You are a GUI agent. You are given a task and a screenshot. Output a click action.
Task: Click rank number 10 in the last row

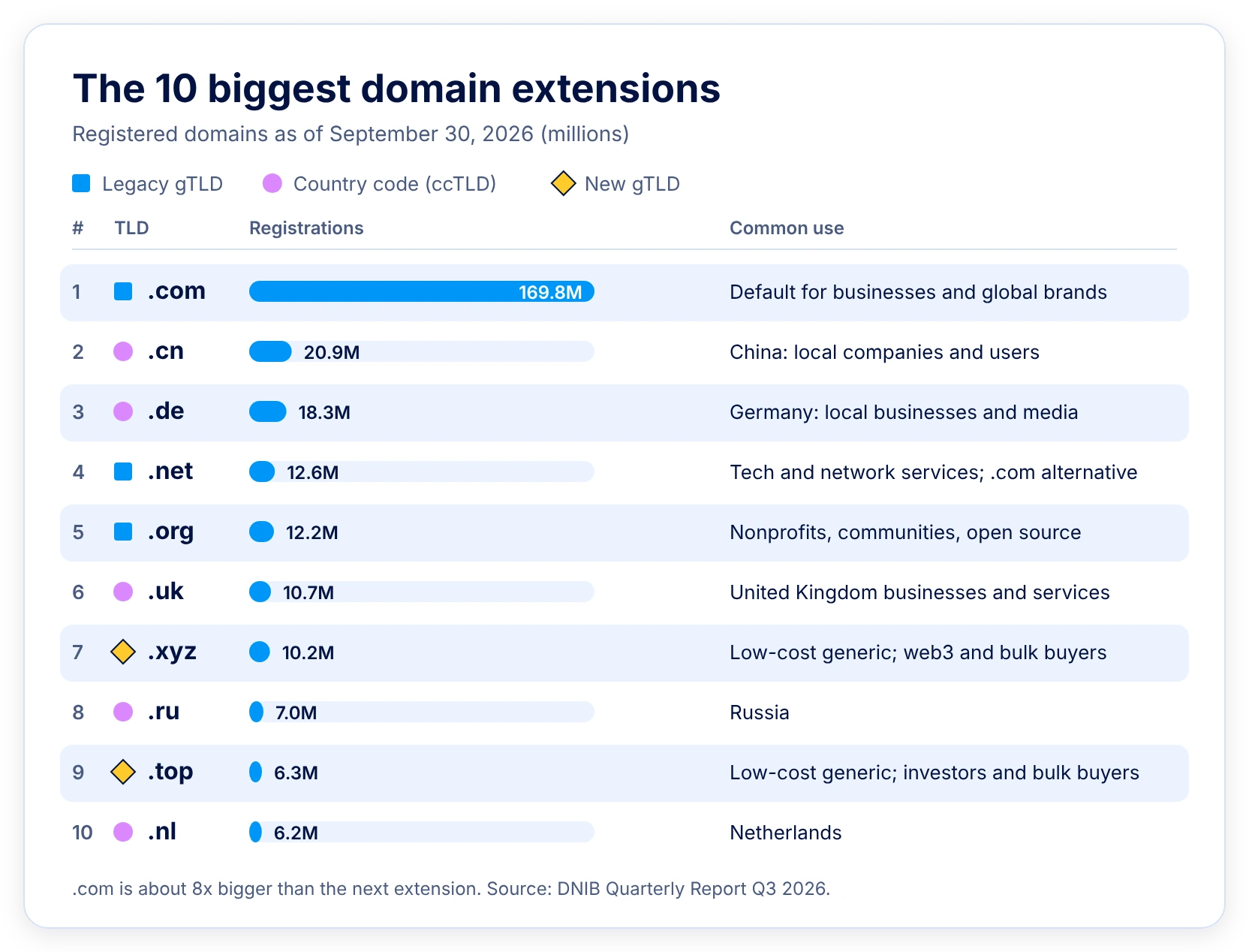(x=83, y=833)
